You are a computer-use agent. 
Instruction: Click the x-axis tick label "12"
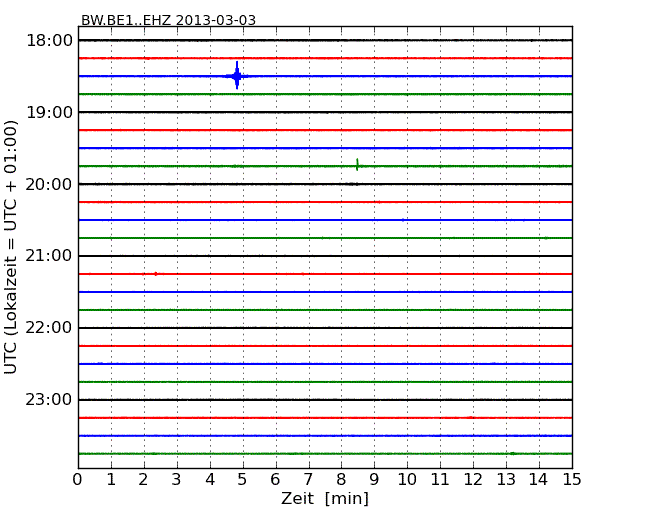(473, 480)
